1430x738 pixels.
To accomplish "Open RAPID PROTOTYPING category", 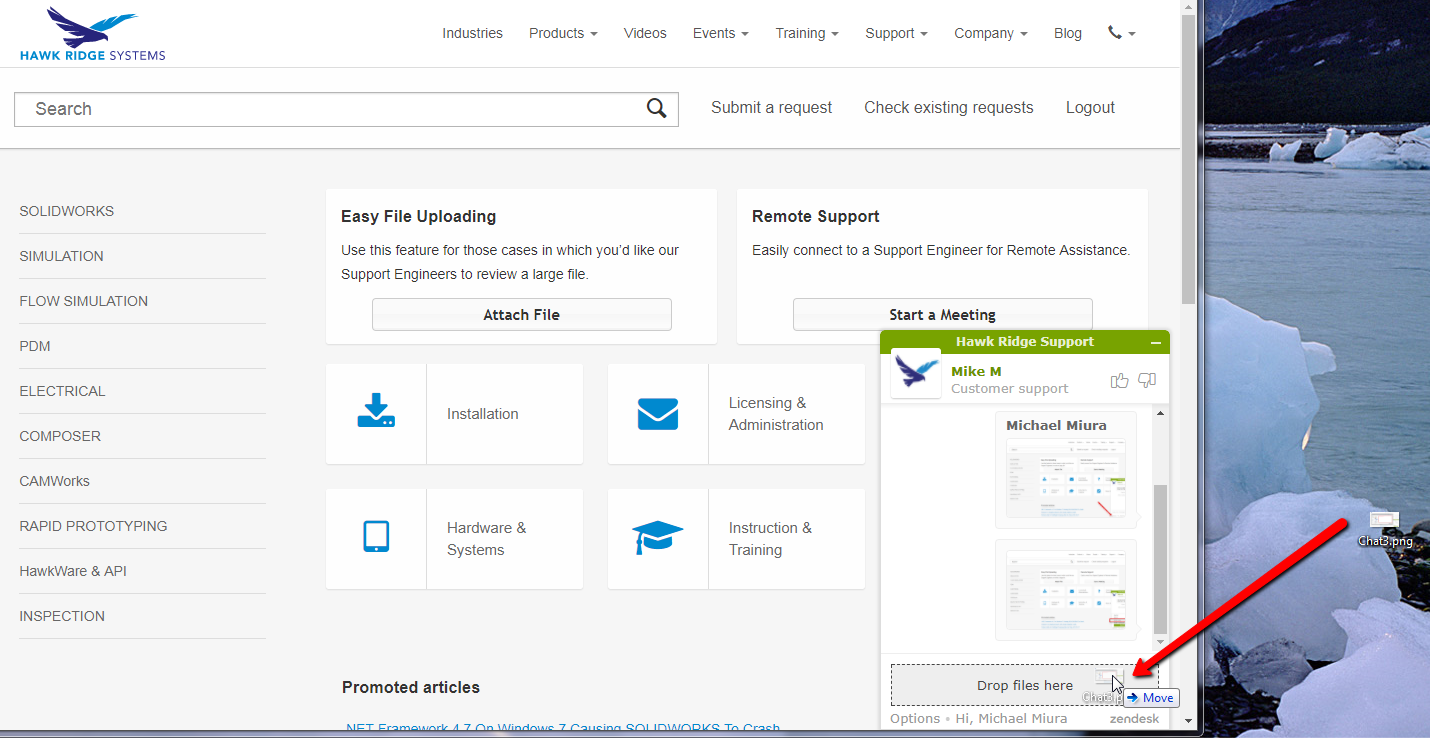I will coord(93,526).
